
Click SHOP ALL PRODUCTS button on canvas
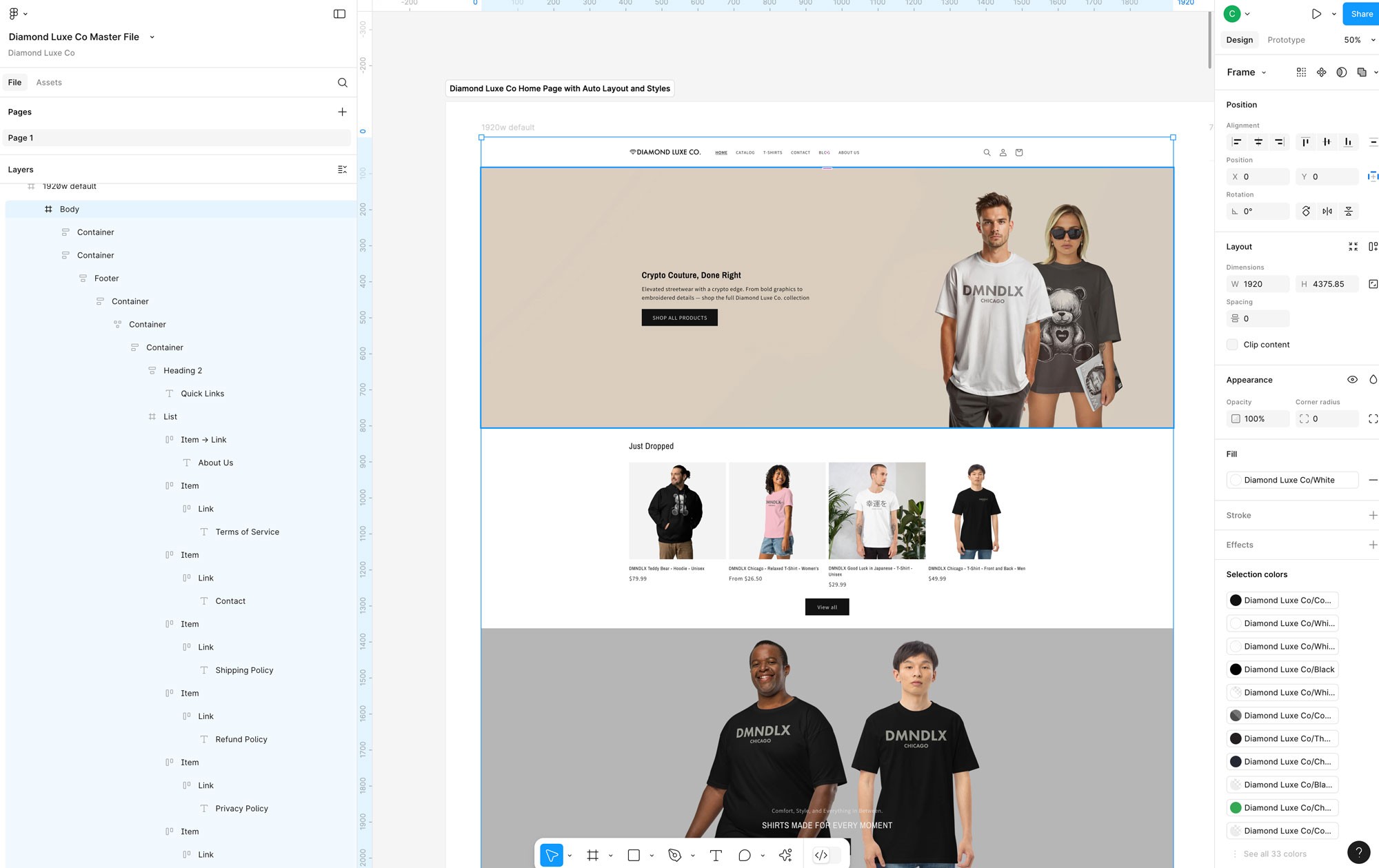click(x=679, y=318)
